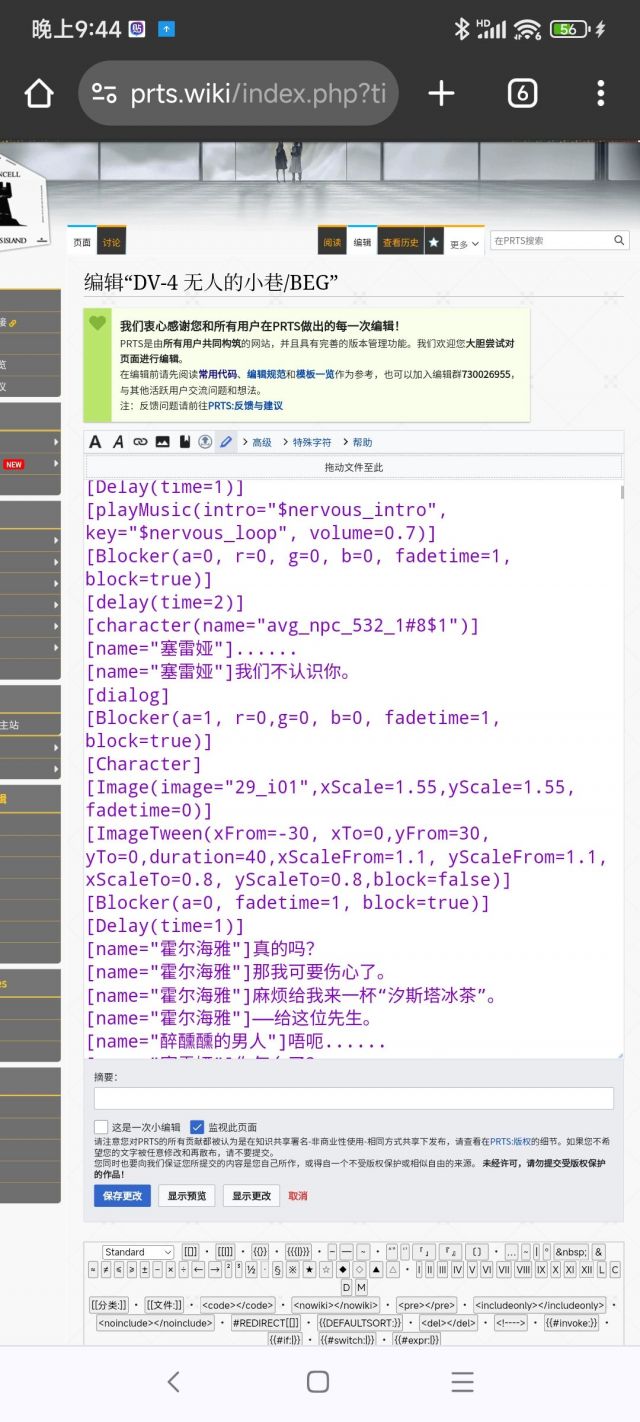Click the 显示预览 button
640x1422 pixels.
[x=187, y=1196]
